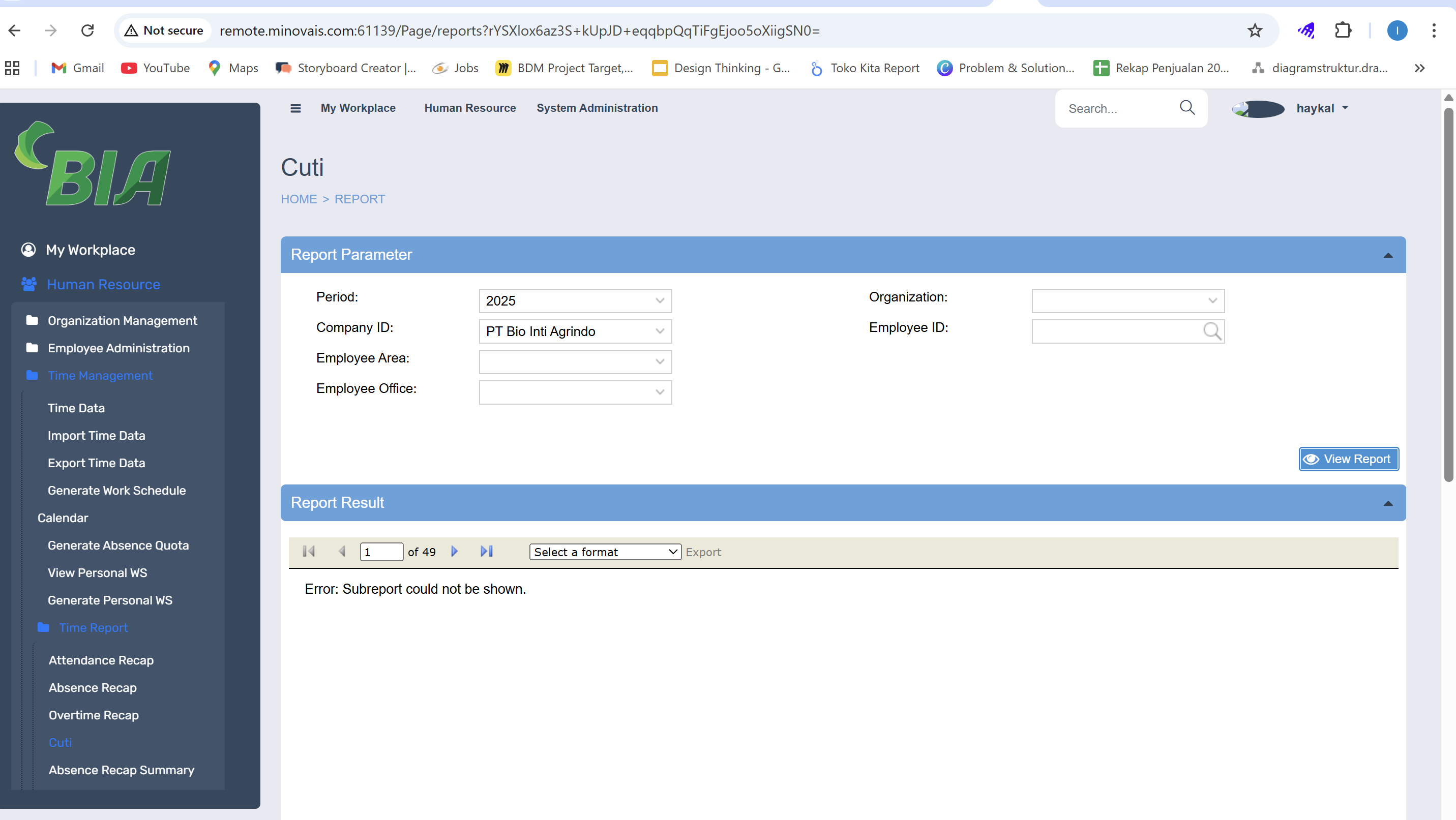Open Absence Recap in sidebar
Viewport: 1456px width, 820px height.
(x=93, y=688)
